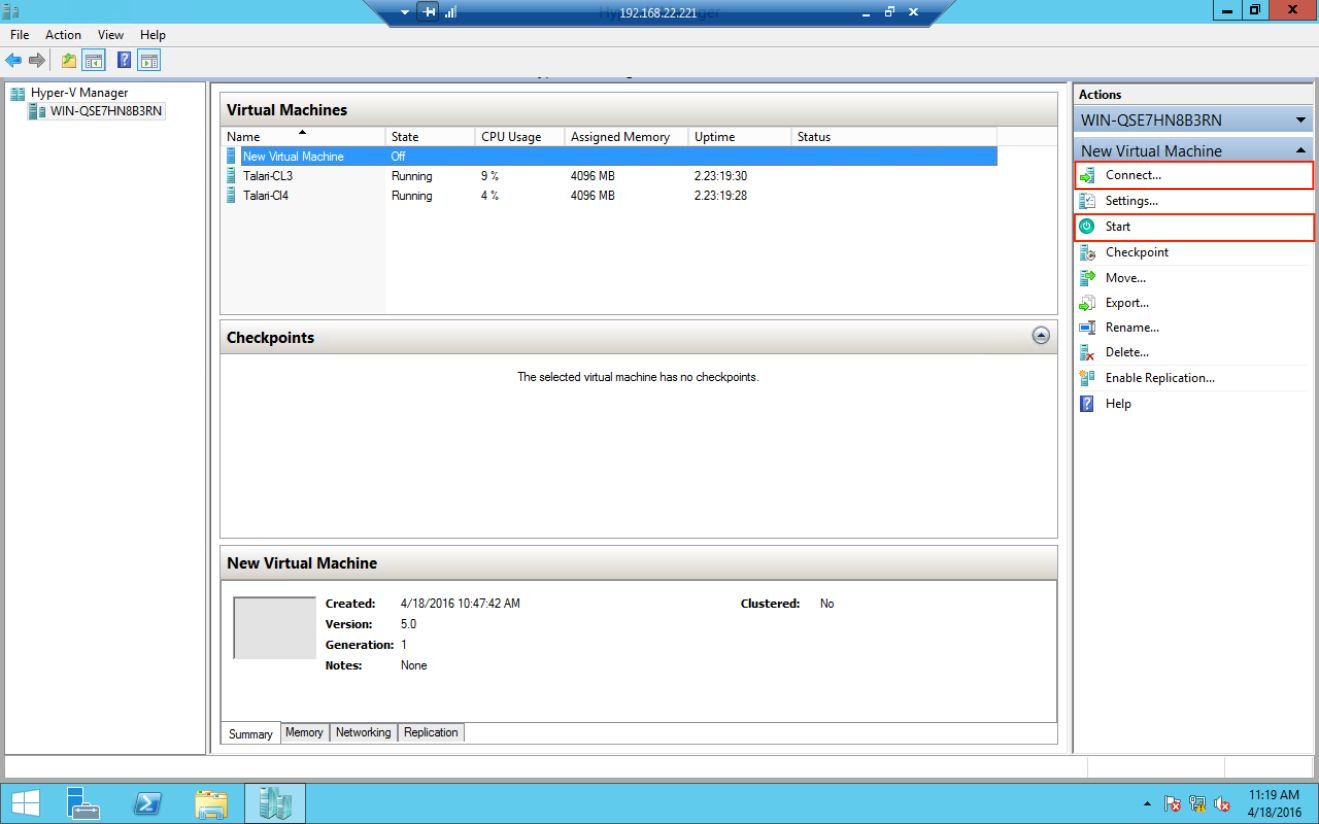Click the 4096 MB memory of Talari-CL3
This screenshot has width=1319, height=824.
pyautogui.click(x=593, y=176)
